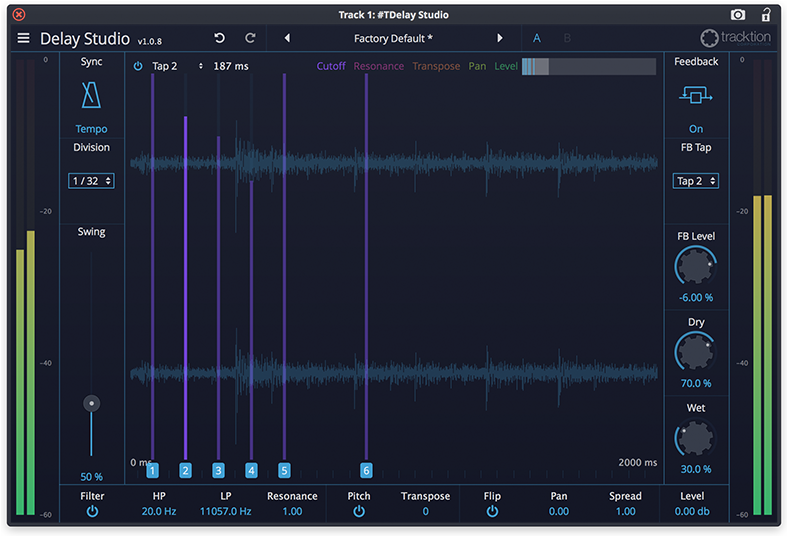Click the Feedback routing icon
The height and width of the screenshot is (541, 791).
pos(696,95)
